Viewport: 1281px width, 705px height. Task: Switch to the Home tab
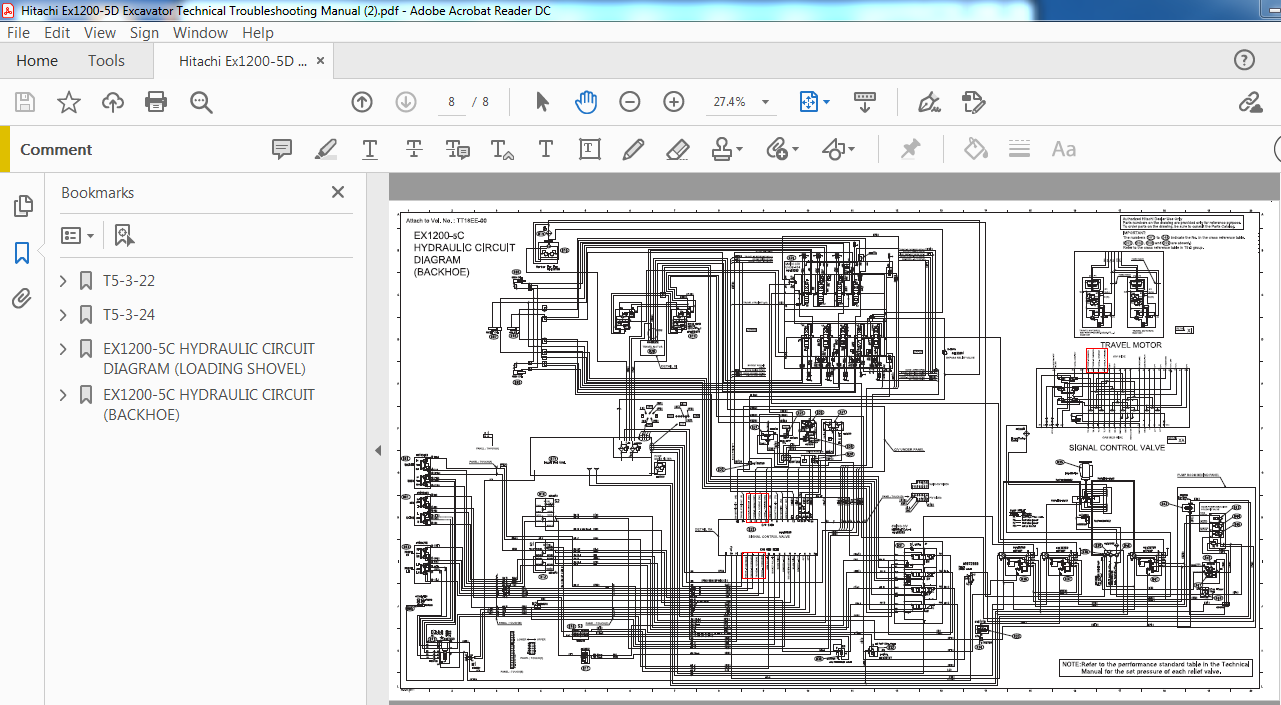(x=37, y=61)
